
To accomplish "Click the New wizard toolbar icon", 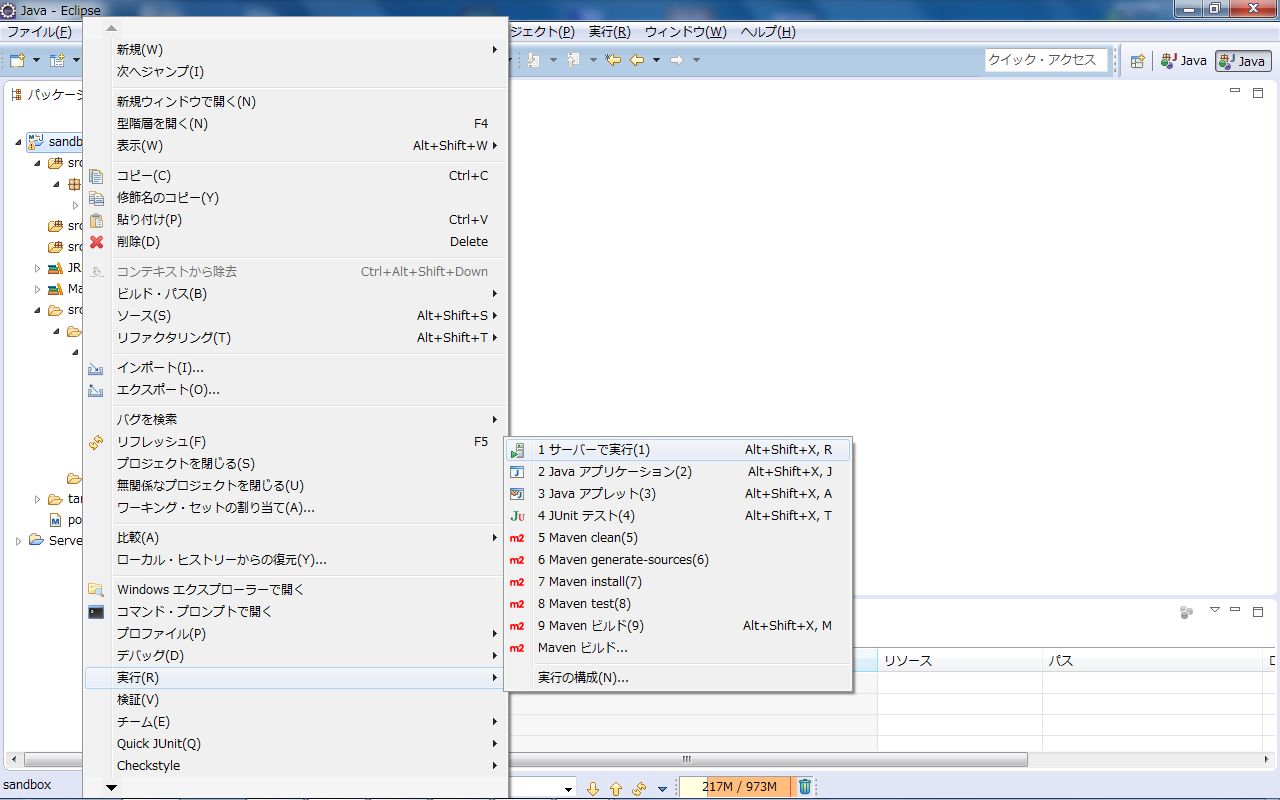I will tap(17, 60).
